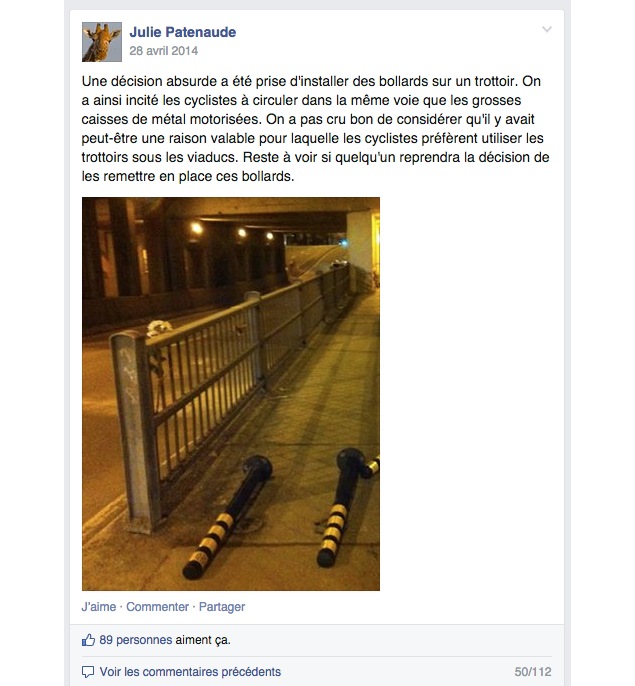The width and height of the screenshot is (635, 686).
Task: Click the viaduct ceiling lights in photo
Action: (x=232, y=231)
